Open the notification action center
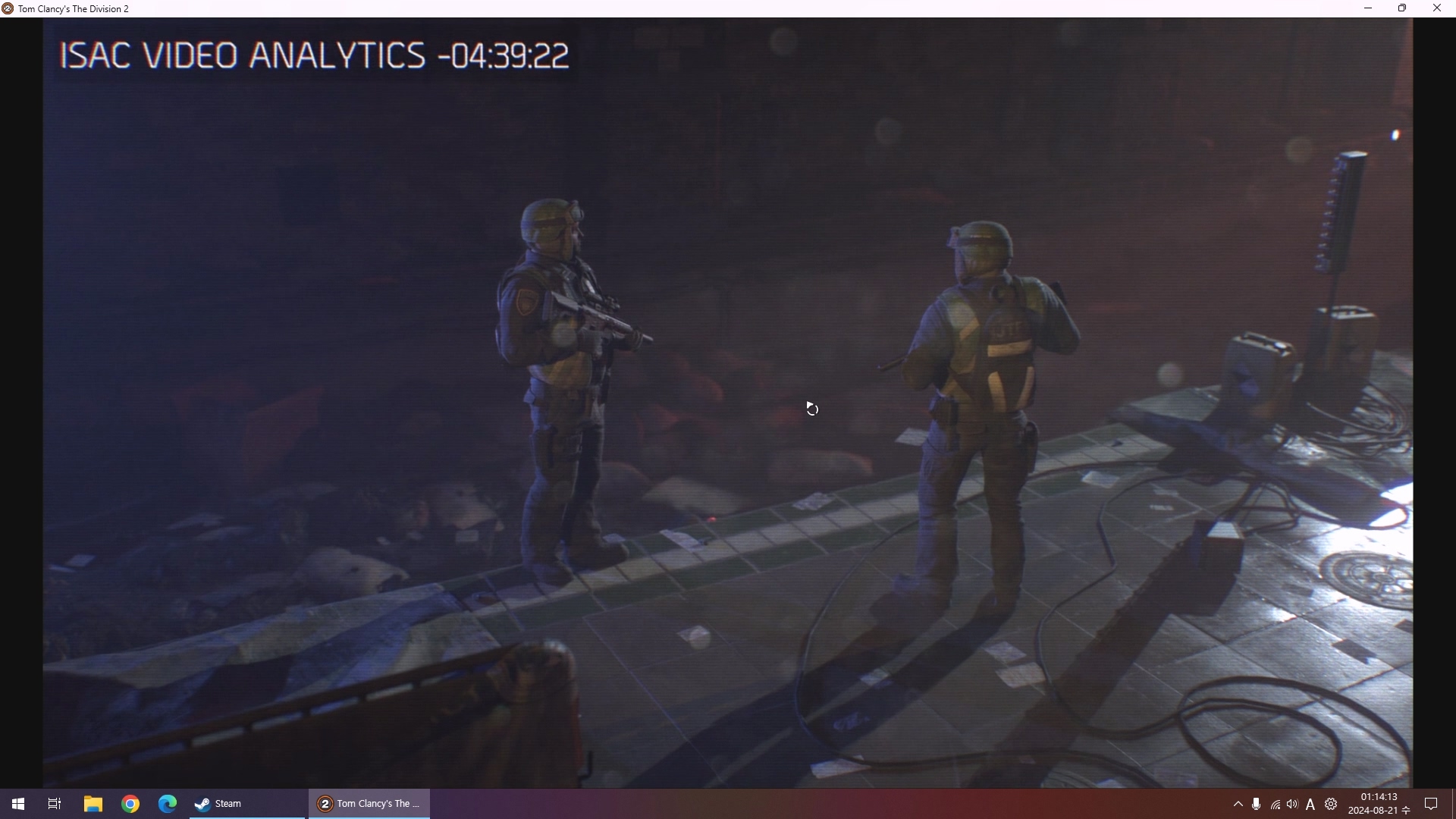The image size is (1456, 819). tap(1432, 804)
